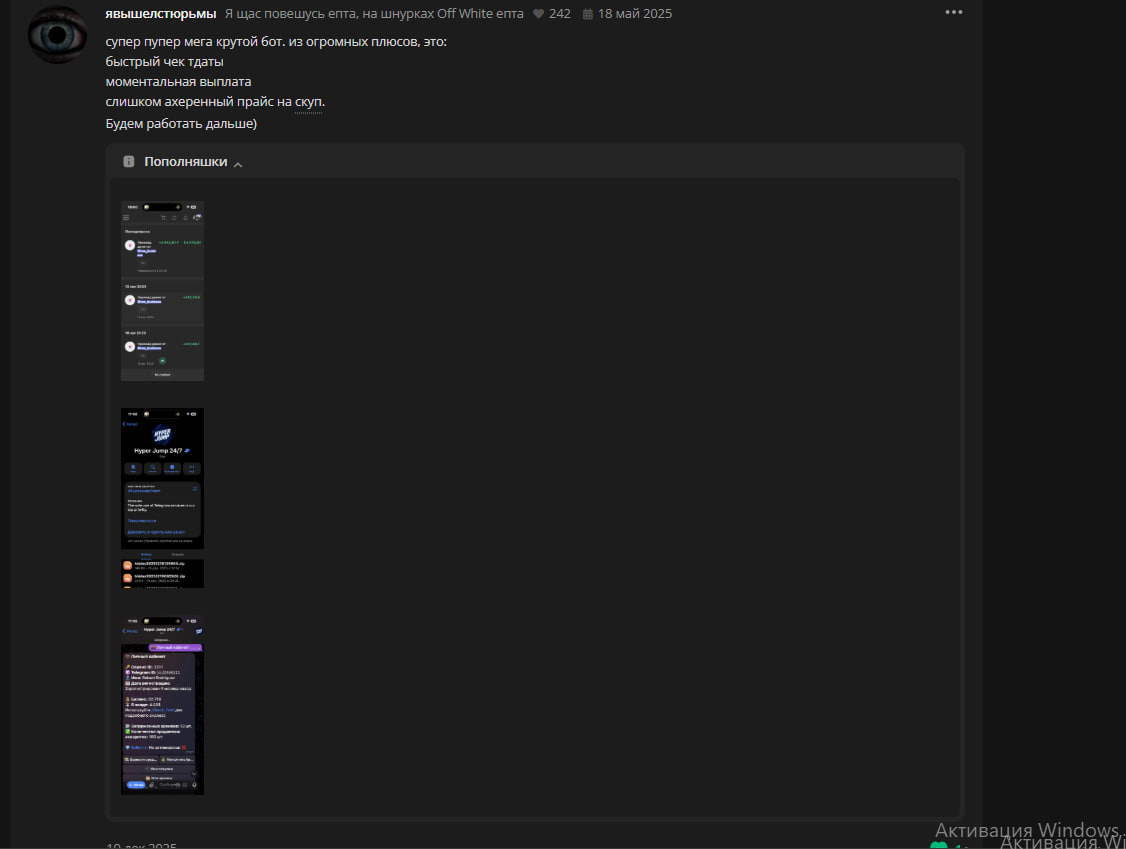
Task: Click the line starting супер пупер мега крутой бот
Action: pyautogui.click(x=276, y=42)
